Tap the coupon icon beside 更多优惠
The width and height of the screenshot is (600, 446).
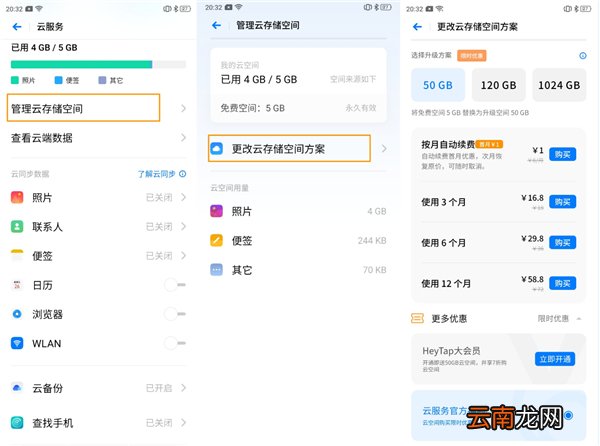[x=417, y=318]
